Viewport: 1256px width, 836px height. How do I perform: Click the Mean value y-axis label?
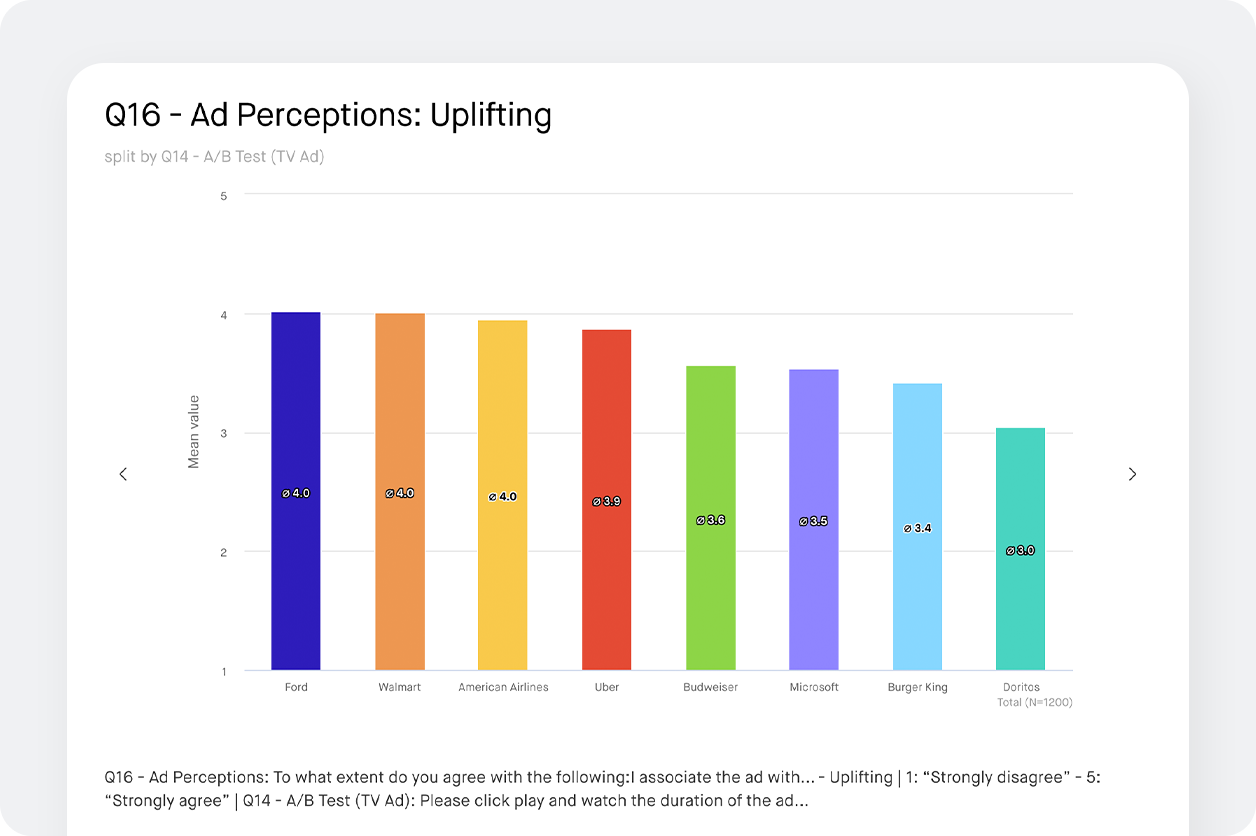click(x=194, y=432)
